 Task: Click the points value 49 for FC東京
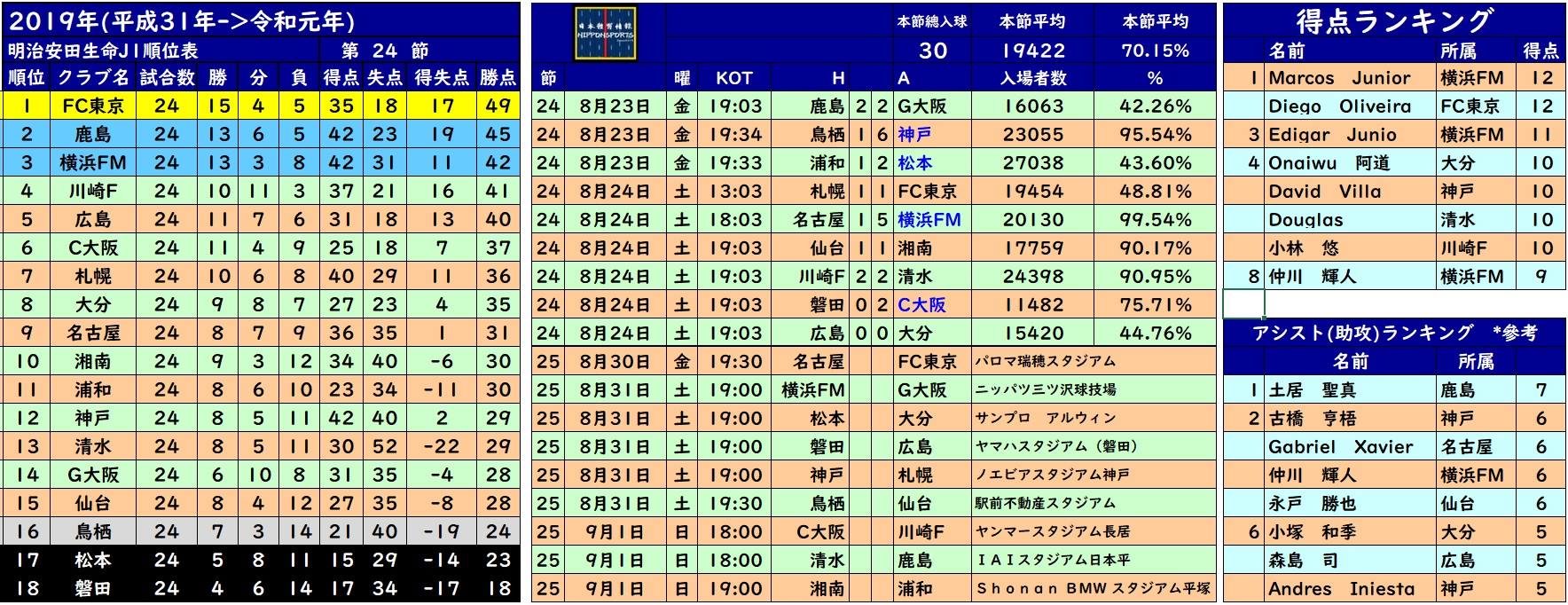[x=498, y=106]
